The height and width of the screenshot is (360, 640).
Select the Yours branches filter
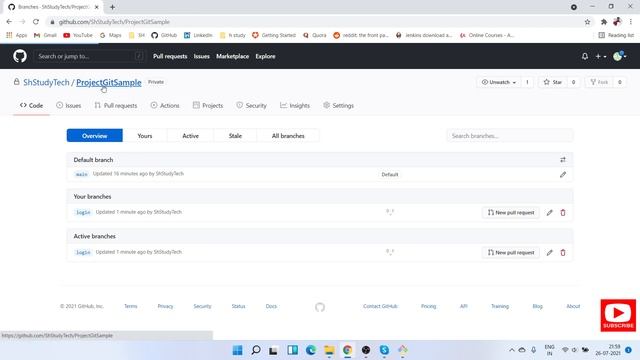(x=145, y=136)
